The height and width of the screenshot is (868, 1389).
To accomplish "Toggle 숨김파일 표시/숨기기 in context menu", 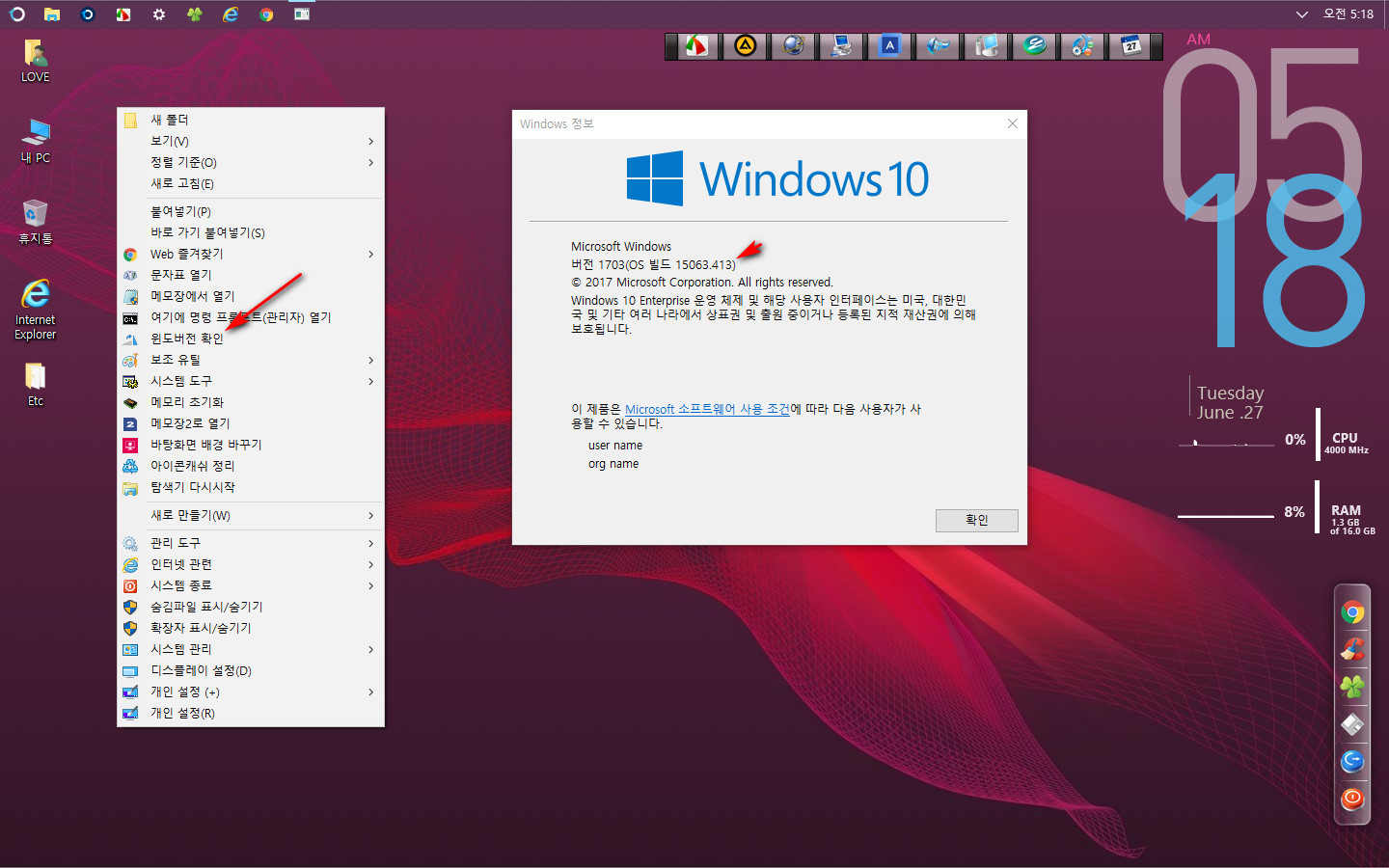I will tap(251, 607).
